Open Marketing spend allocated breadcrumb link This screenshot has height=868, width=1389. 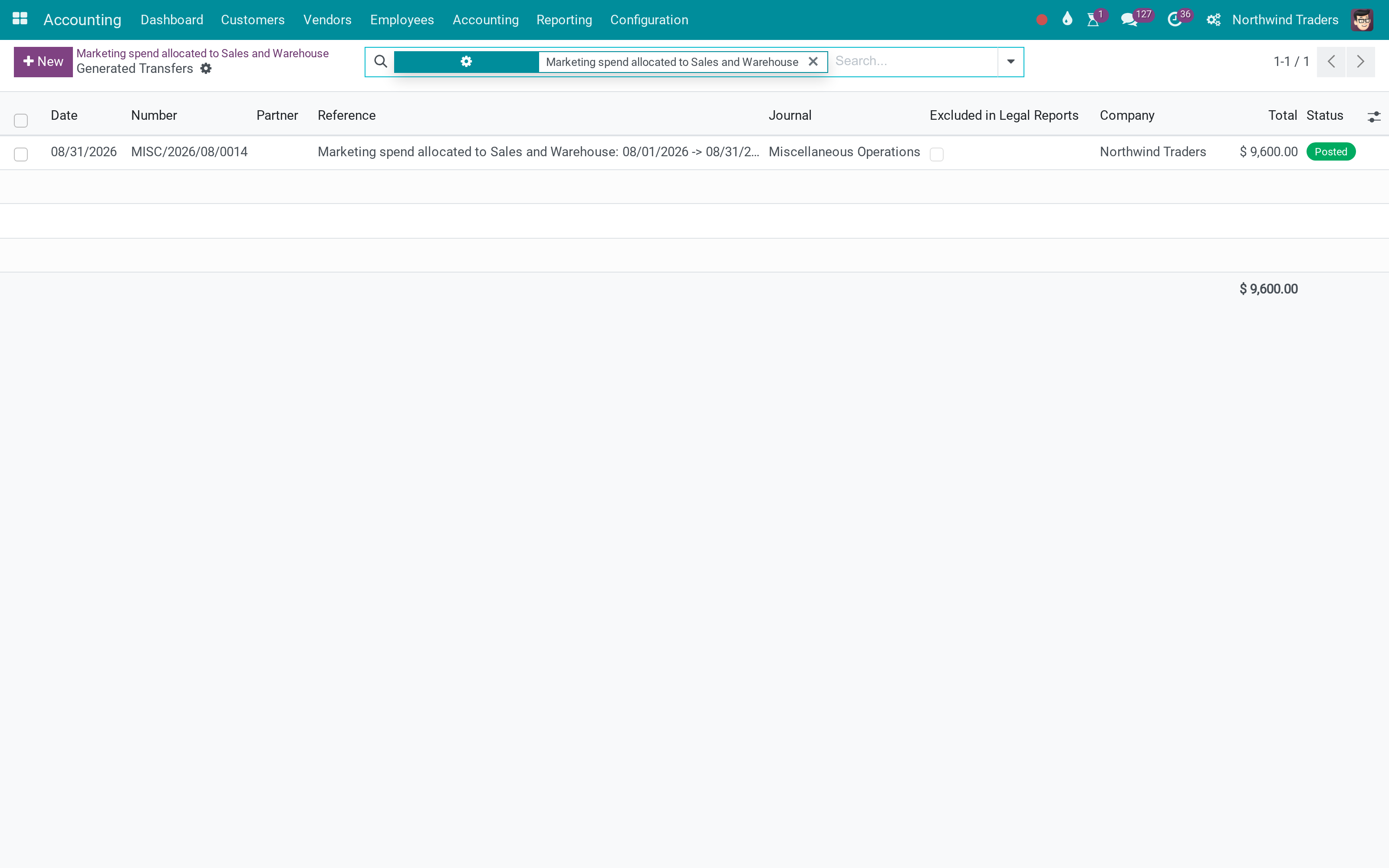pos(203,53)
